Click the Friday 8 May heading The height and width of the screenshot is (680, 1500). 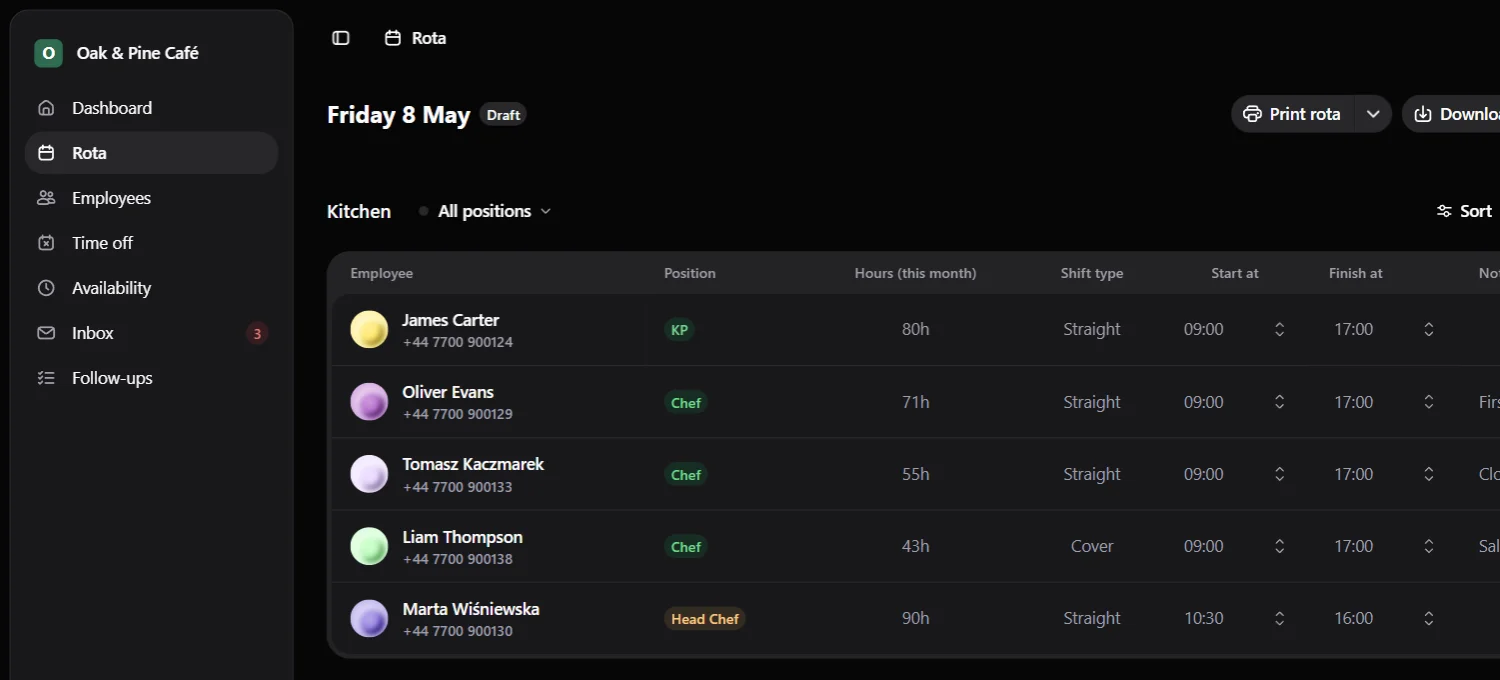click(398, 115)
